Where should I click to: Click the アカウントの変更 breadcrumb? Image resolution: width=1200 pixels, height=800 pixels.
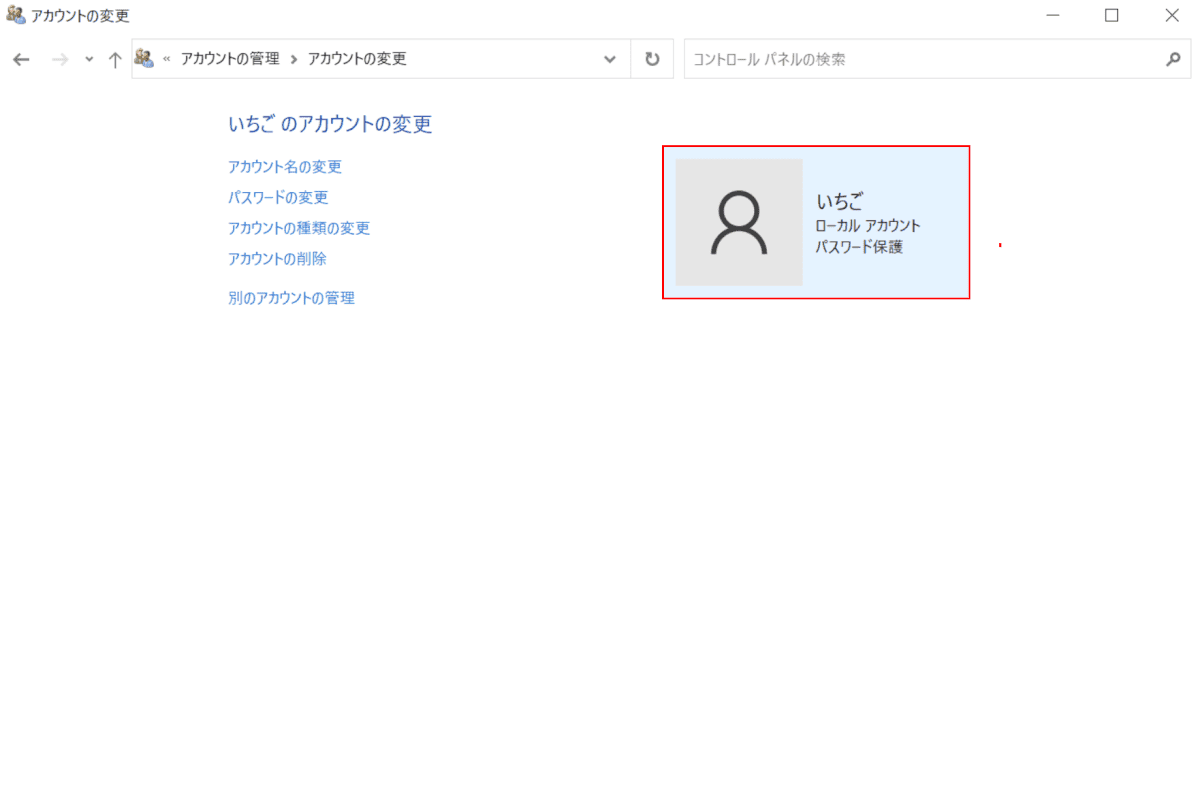357,59
